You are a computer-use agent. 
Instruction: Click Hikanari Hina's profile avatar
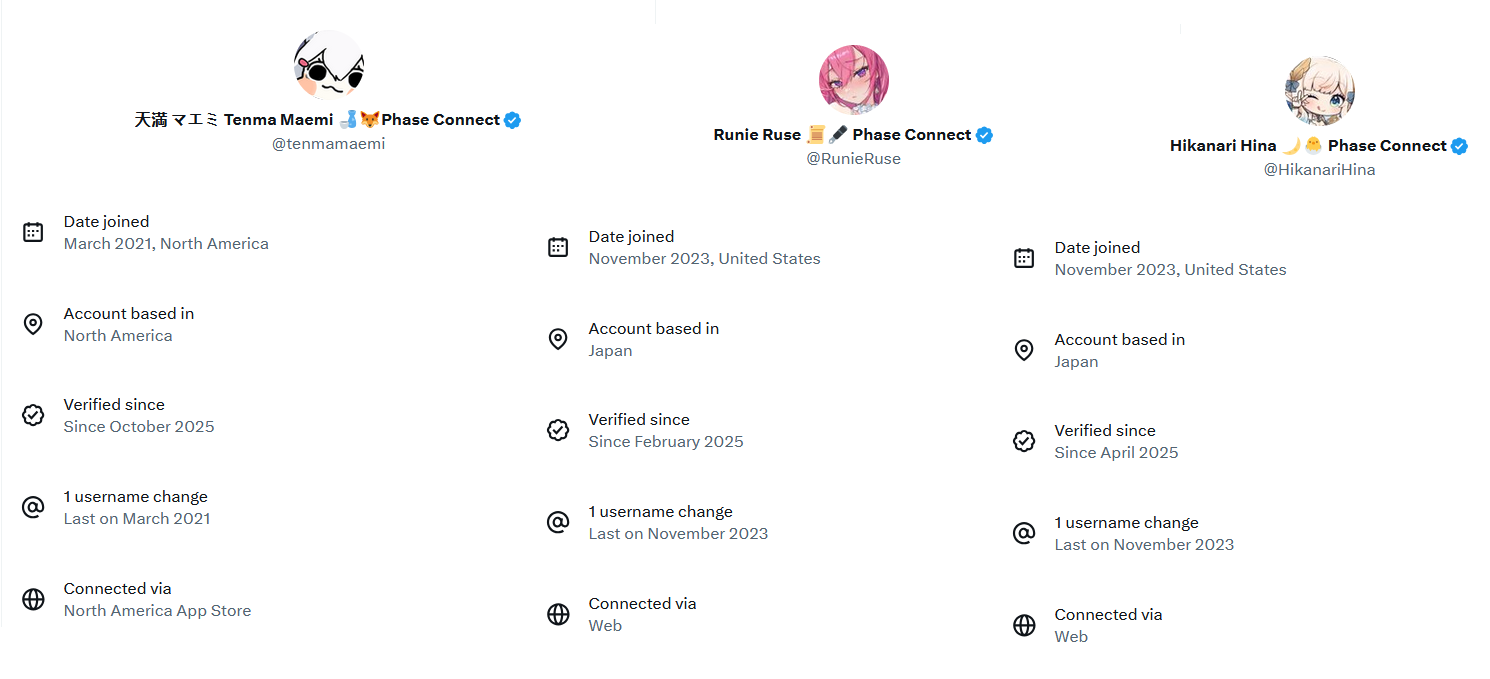point(1319,91)
